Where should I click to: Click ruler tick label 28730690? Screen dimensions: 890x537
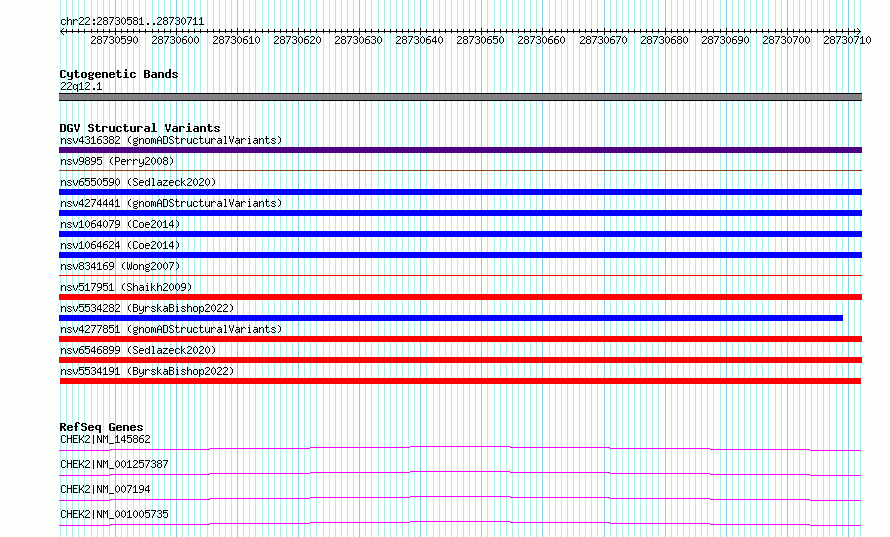coord(725,40)
